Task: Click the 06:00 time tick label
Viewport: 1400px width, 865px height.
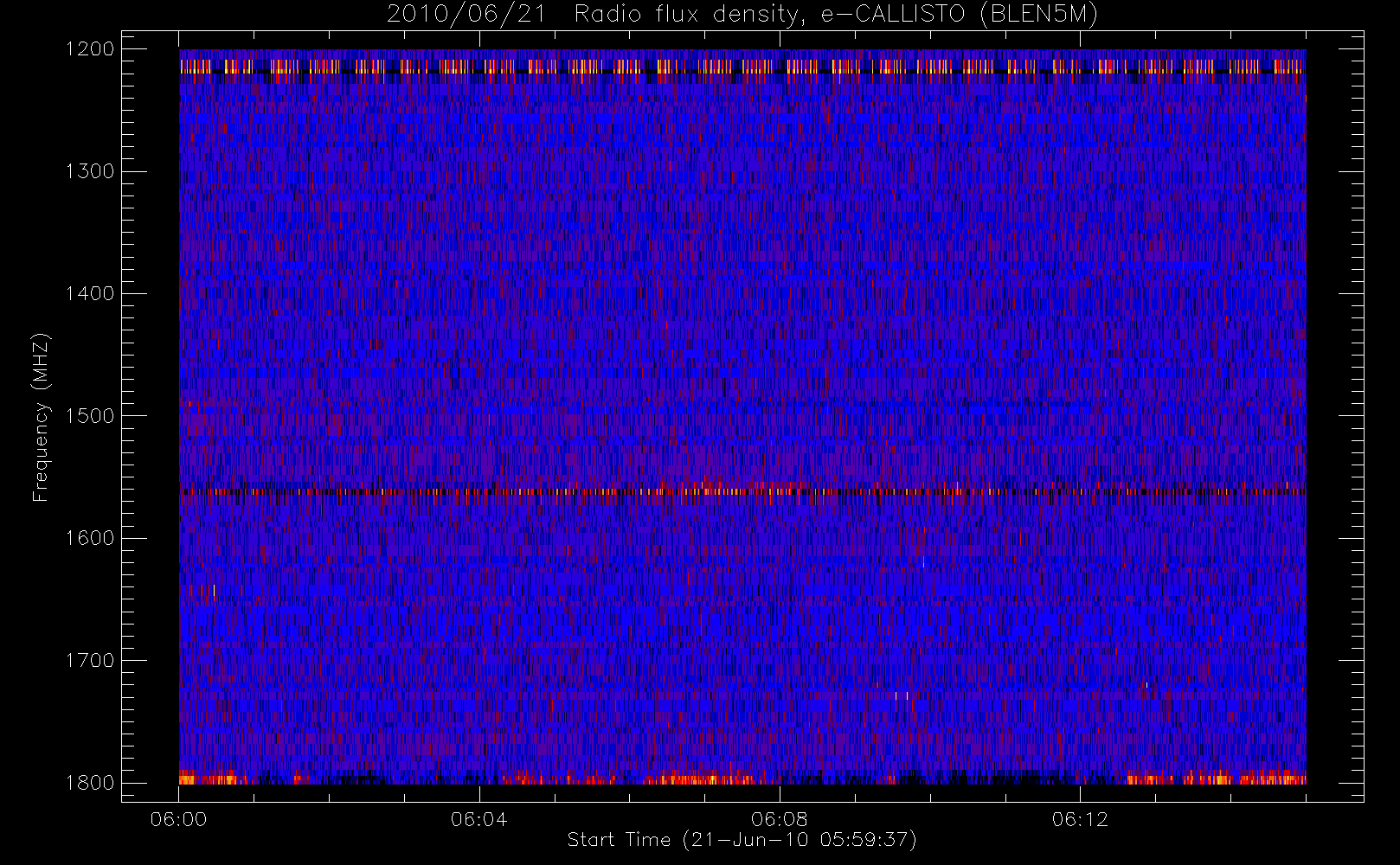Action: pos(178,819)
